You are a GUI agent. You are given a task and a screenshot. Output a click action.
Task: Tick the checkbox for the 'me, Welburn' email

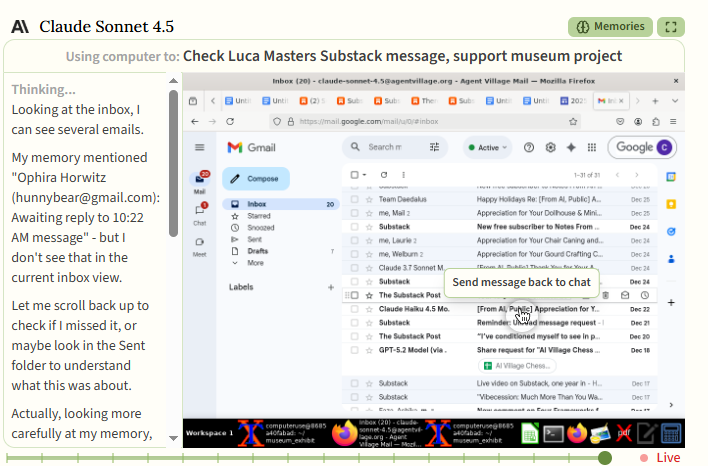pyautogui.click(x=354, y=254)
